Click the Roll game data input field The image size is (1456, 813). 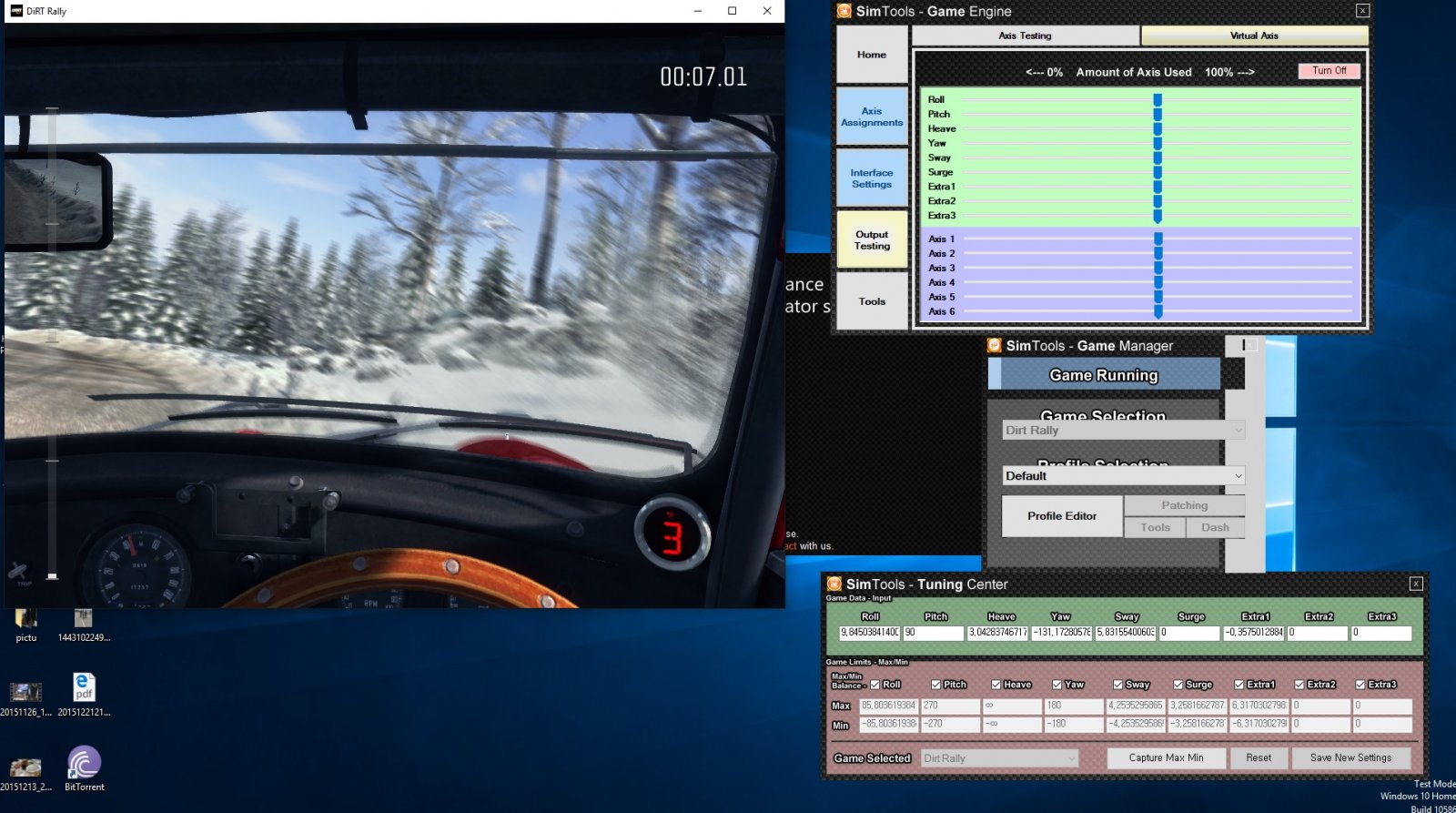[x=869, y=633]
